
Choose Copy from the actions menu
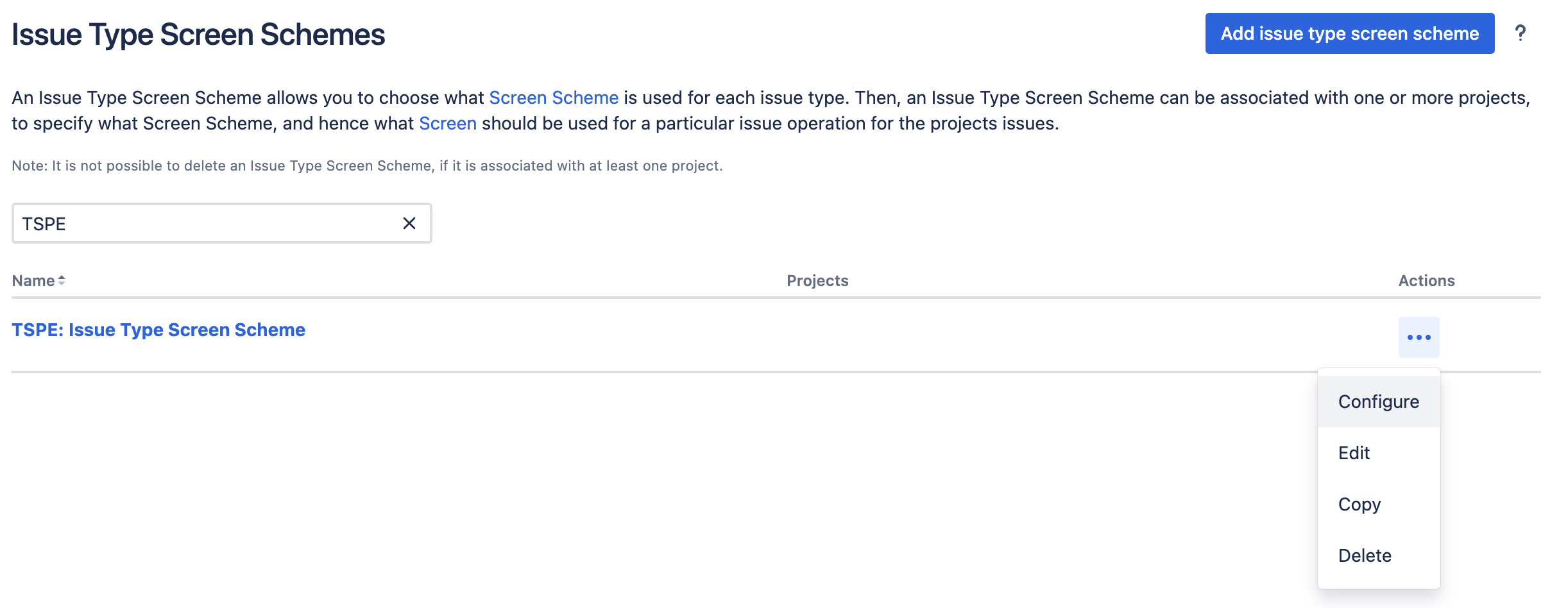pos(1359,504)
